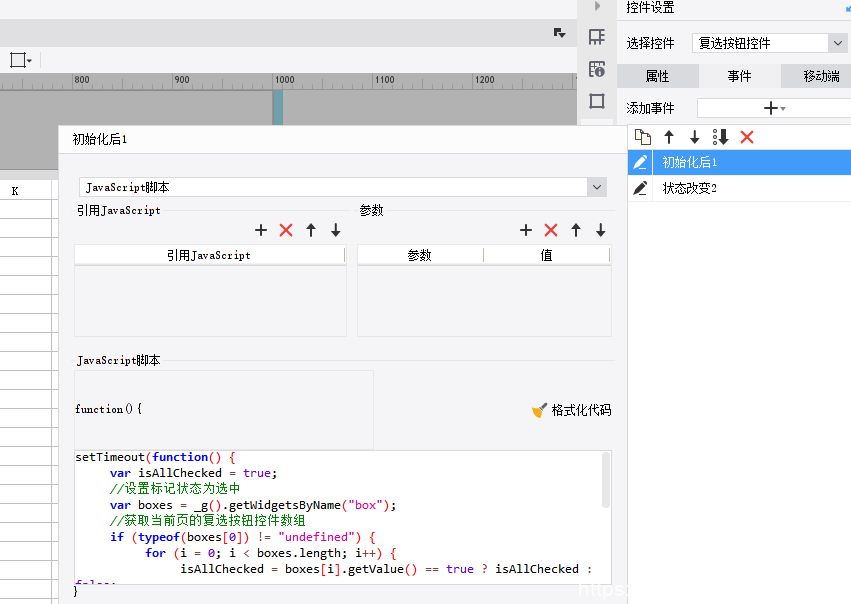This screenshot has height=604, width=851.
Task: Edit the 初始化后1 event
Action: pos(640,162)
